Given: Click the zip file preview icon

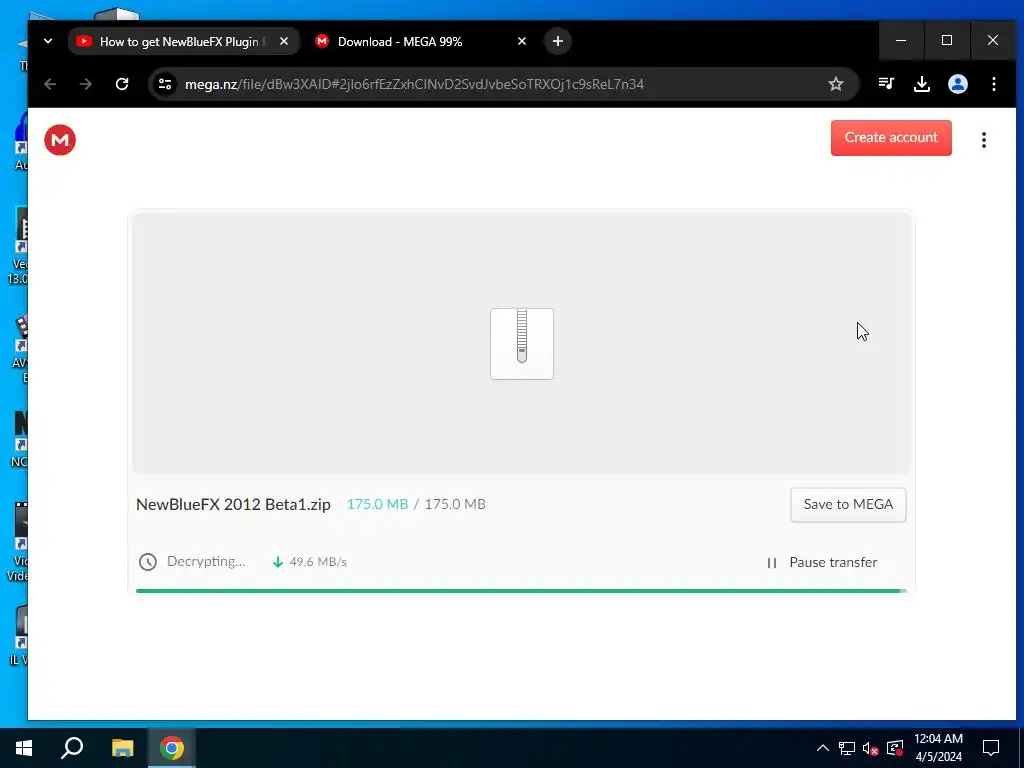Looking at the screenshot, I should [x=522, y=344].
